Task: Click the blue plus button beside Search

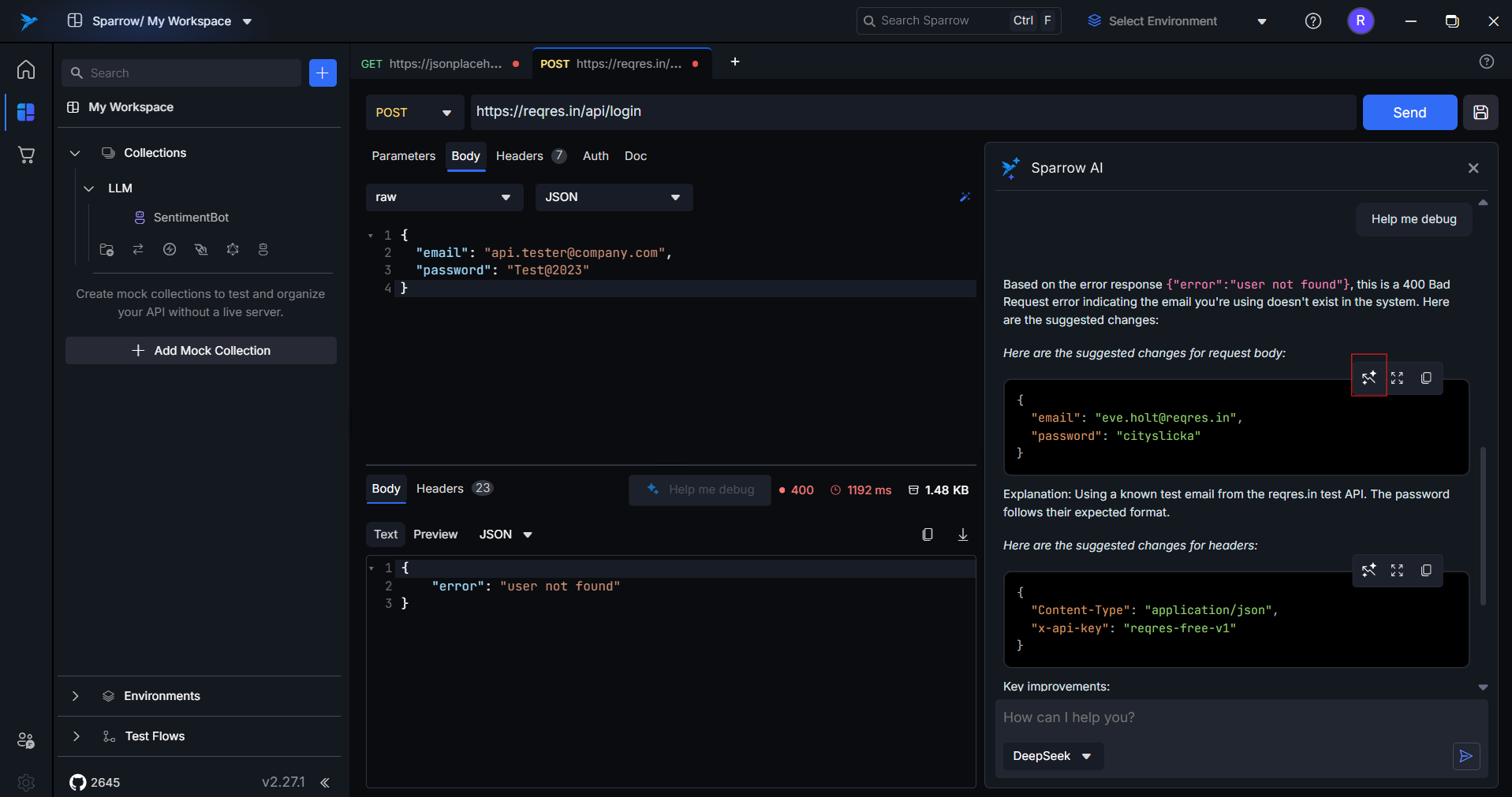Action: pos(323,73)
